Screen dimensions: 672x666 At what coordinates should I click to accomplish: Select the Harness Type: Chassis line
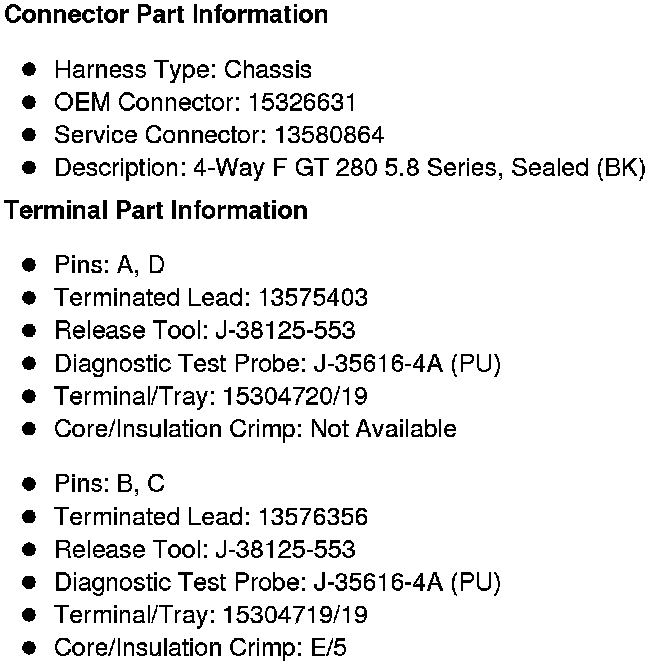[x=183, y=70]
